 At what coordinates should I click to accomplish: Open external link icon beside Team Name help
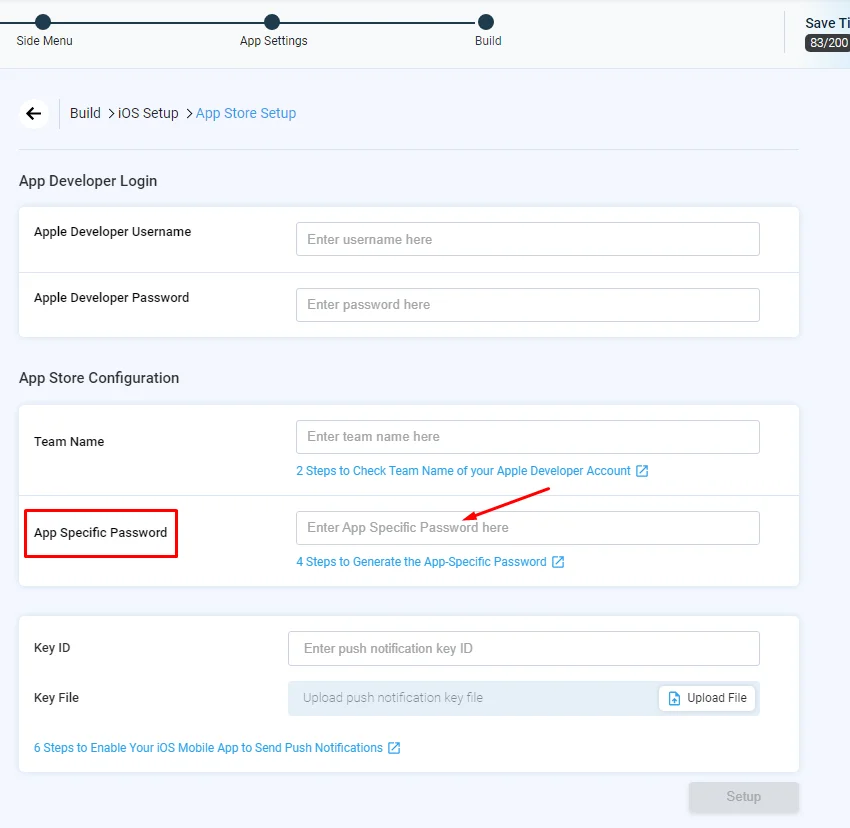(642, 471)
